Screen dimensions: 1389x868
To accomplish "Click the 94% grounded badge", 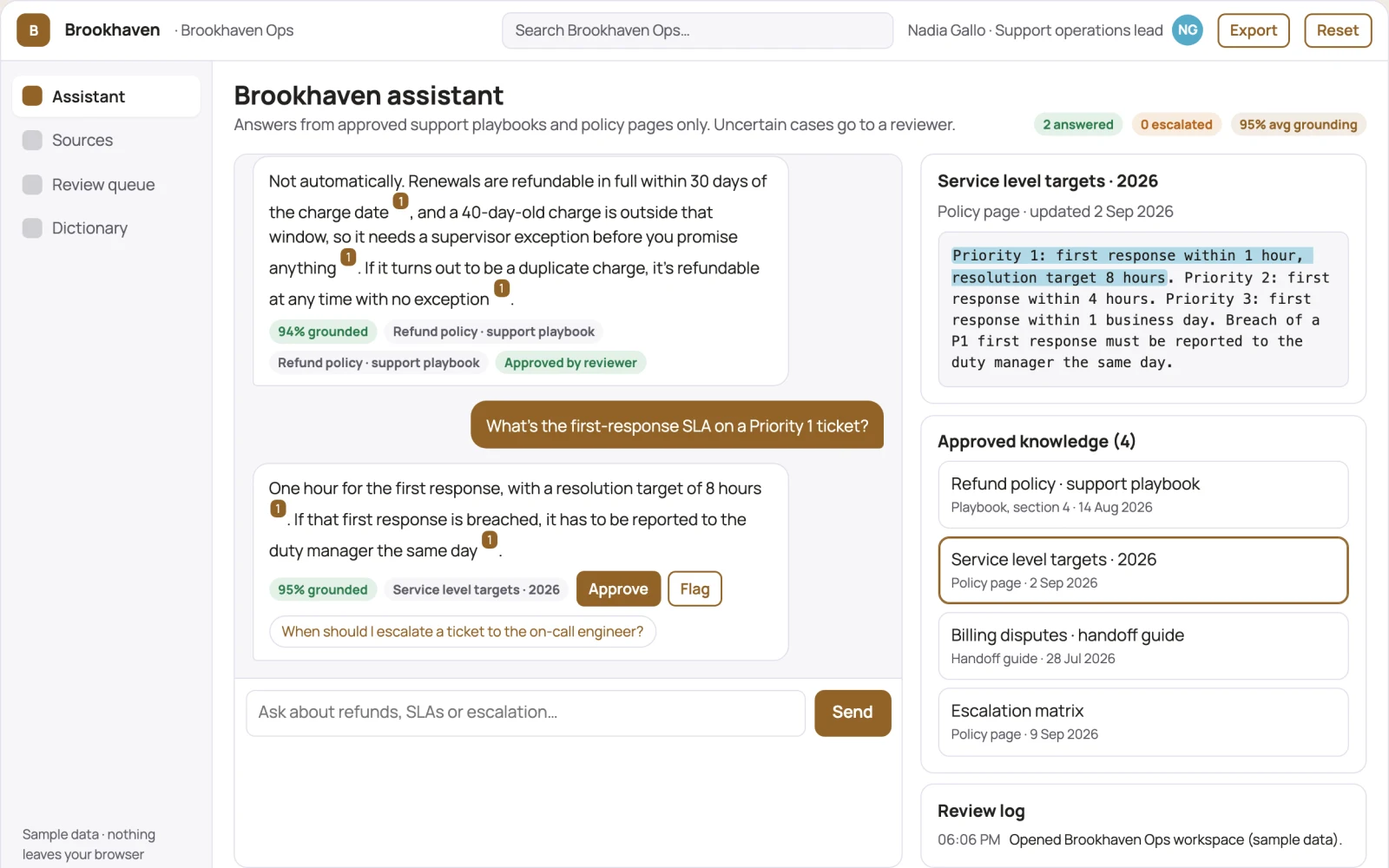I will pos(323,332).
